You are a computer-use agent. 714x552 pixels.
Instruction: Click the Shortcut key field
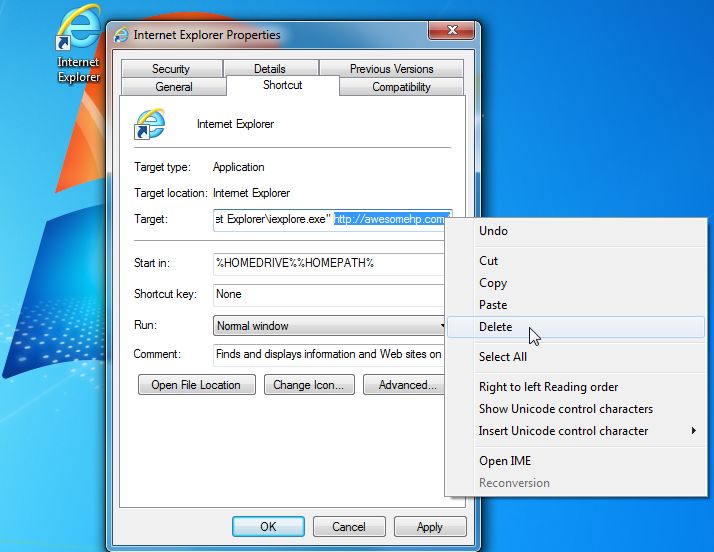329,295
